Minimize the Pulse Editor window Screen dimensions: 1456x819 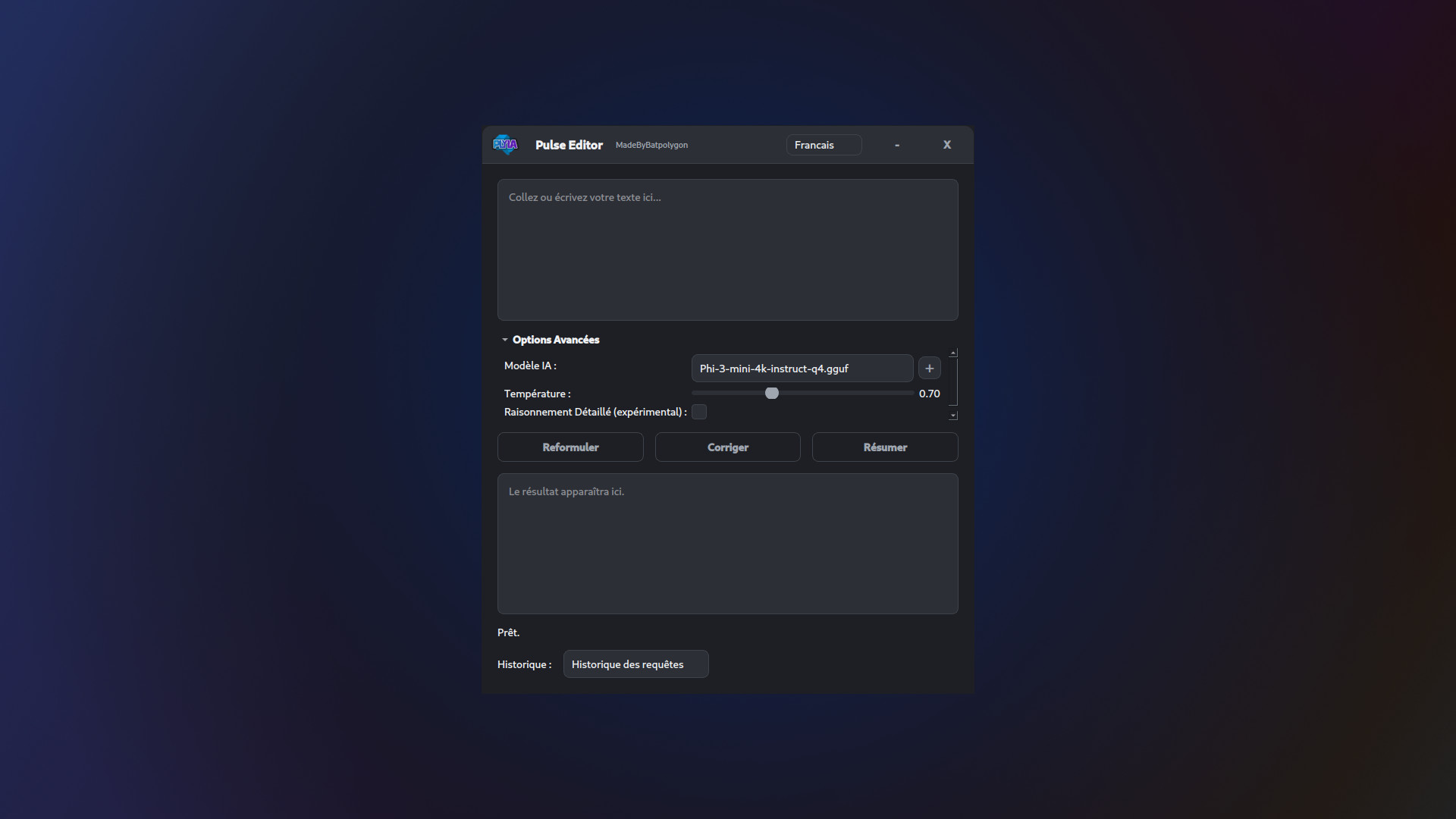click(897, 145)
